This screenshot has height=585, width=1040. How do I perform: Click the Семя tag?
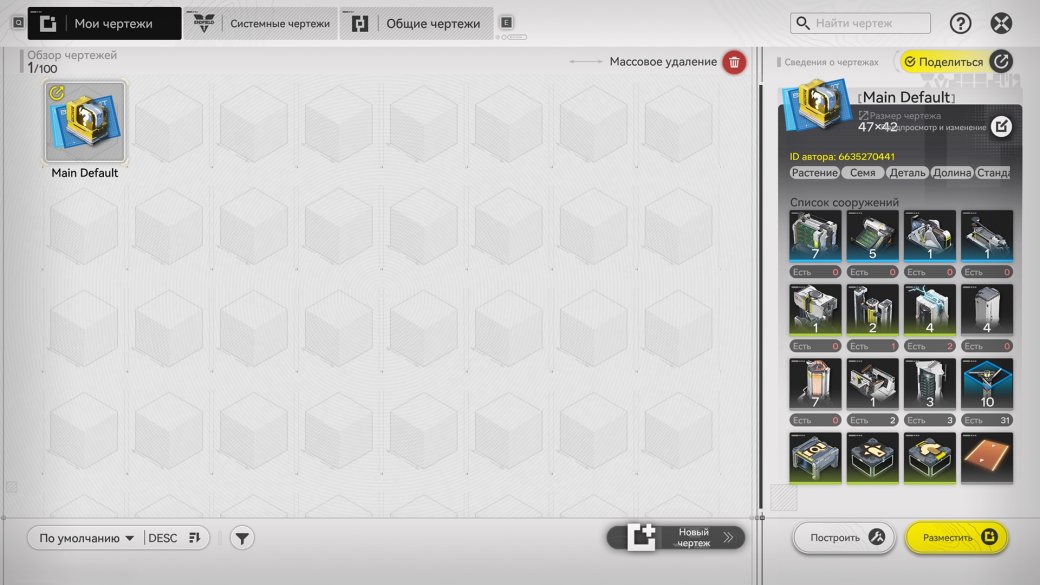click(862, 172)
